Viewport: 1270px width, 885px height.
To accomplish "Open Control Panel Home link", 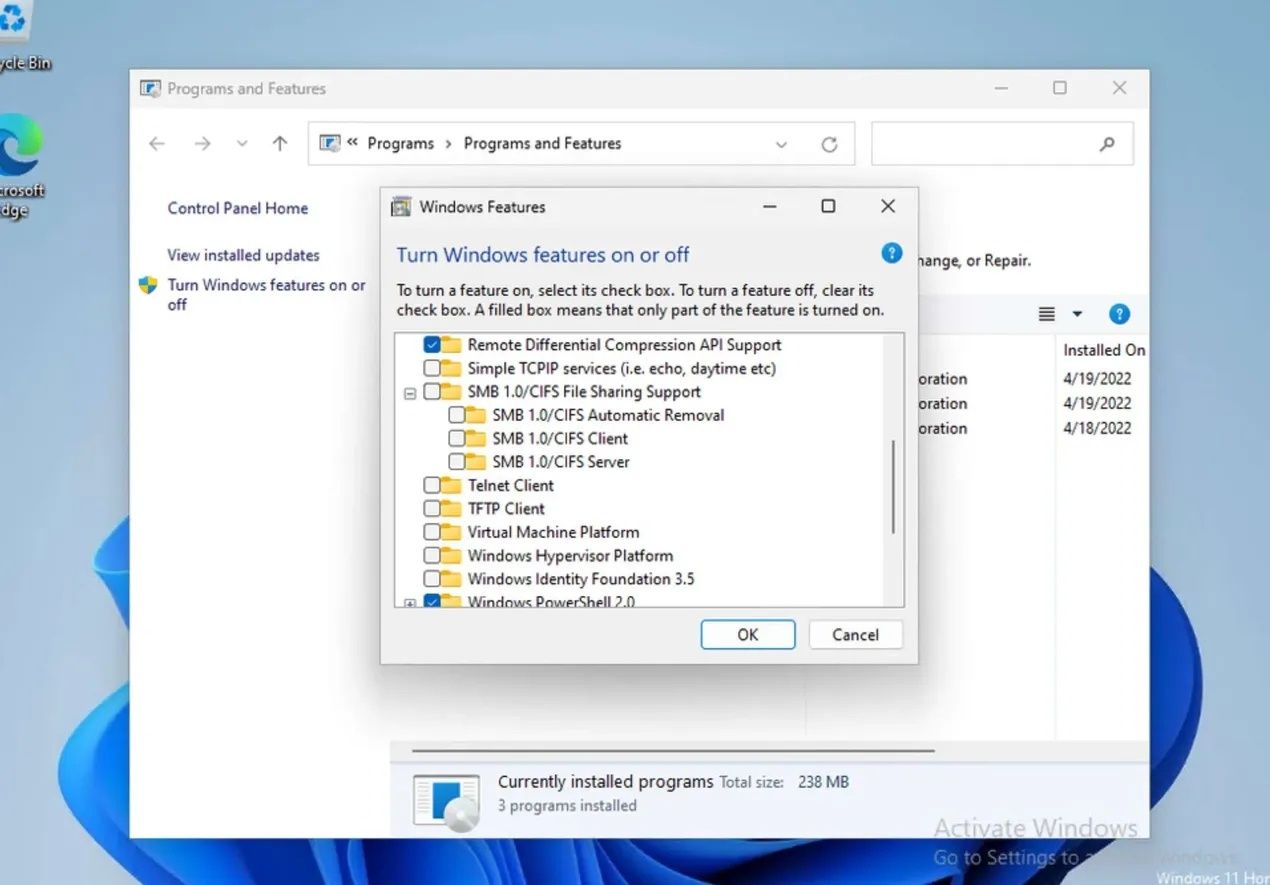I will [x=237, y=208].
